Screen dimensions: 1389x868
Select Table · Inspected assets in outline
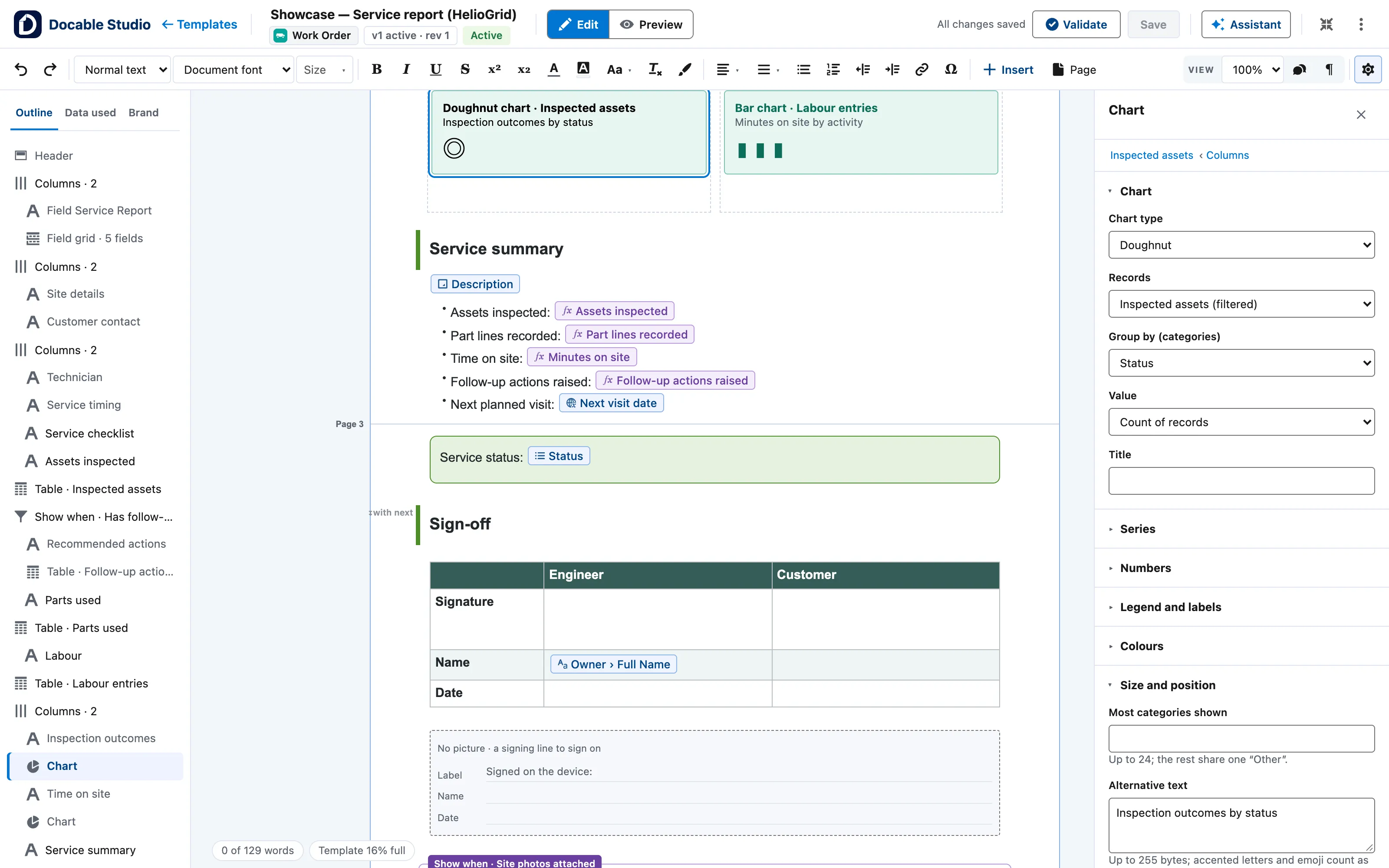pos(95,489)
